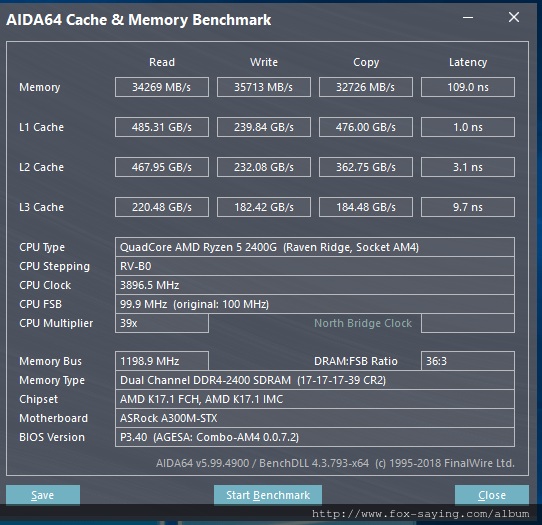
Task: Select Memory Read value 34269 MB/s
Action: 162,87
